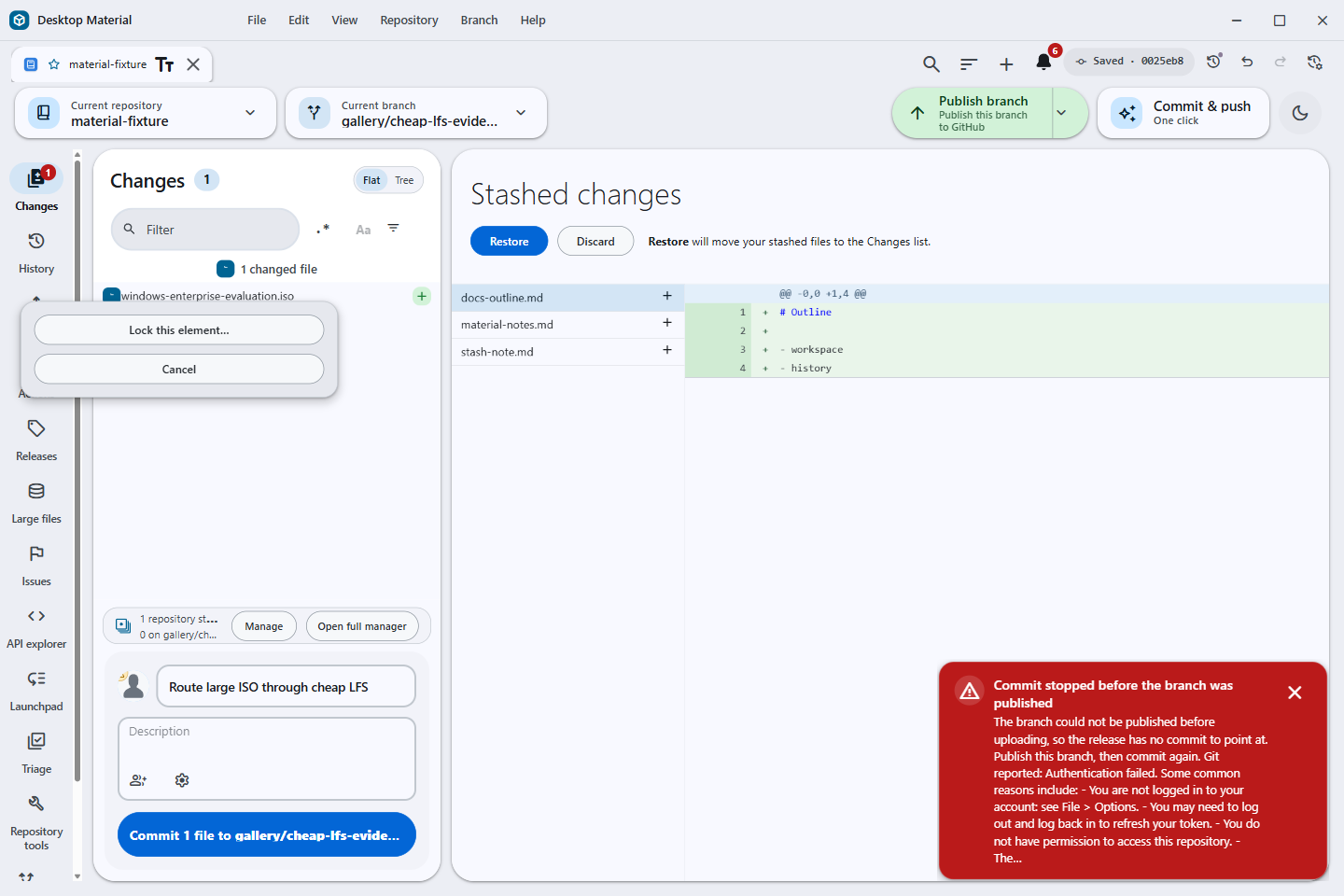This screenshot has height=896, width=1344.
Task: Click the Restore stash button
Action: pyautogui.click(x=509, y=241)
